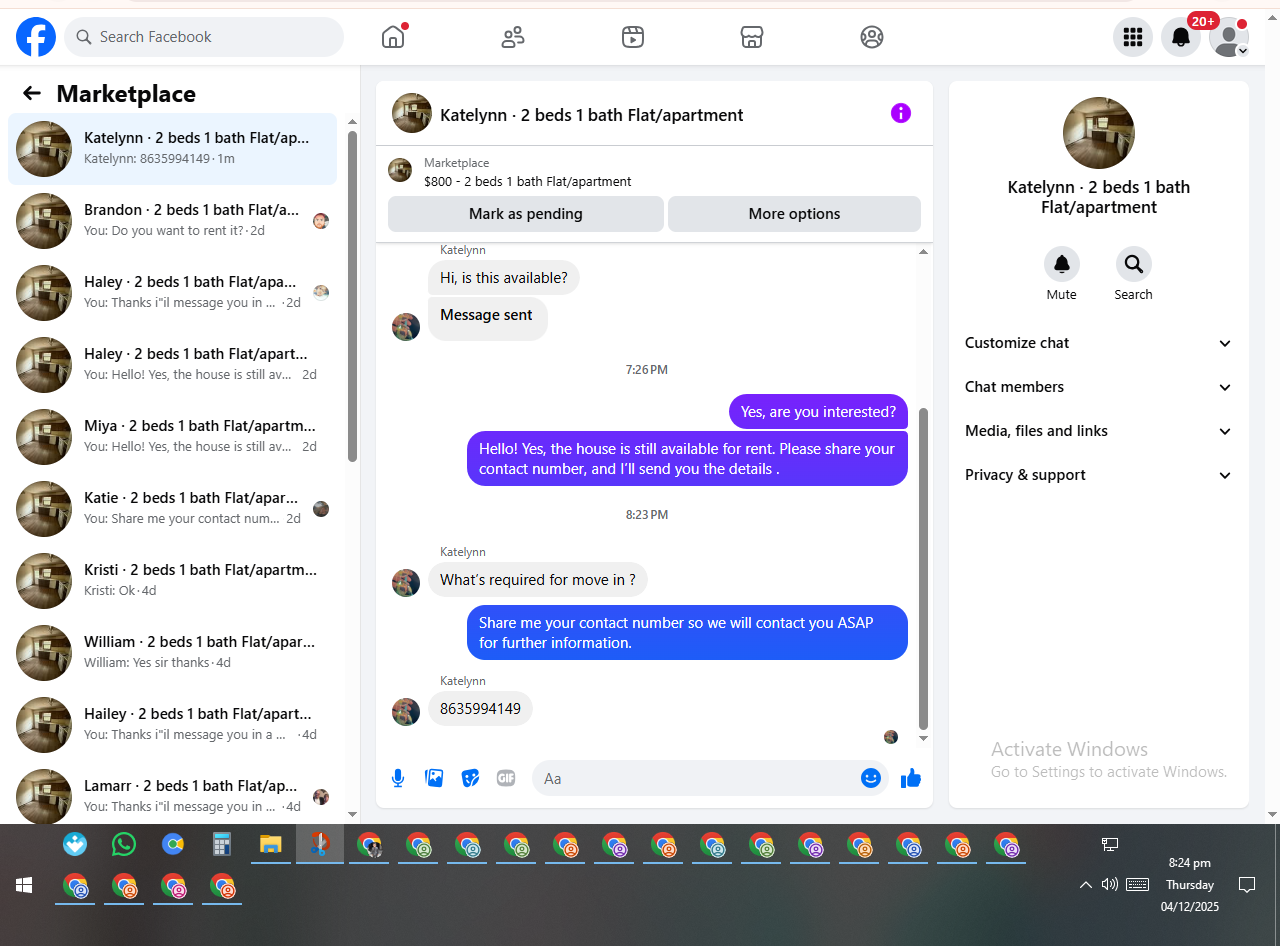Search in conversation with magnifier icon

[x=1134, y=264]
